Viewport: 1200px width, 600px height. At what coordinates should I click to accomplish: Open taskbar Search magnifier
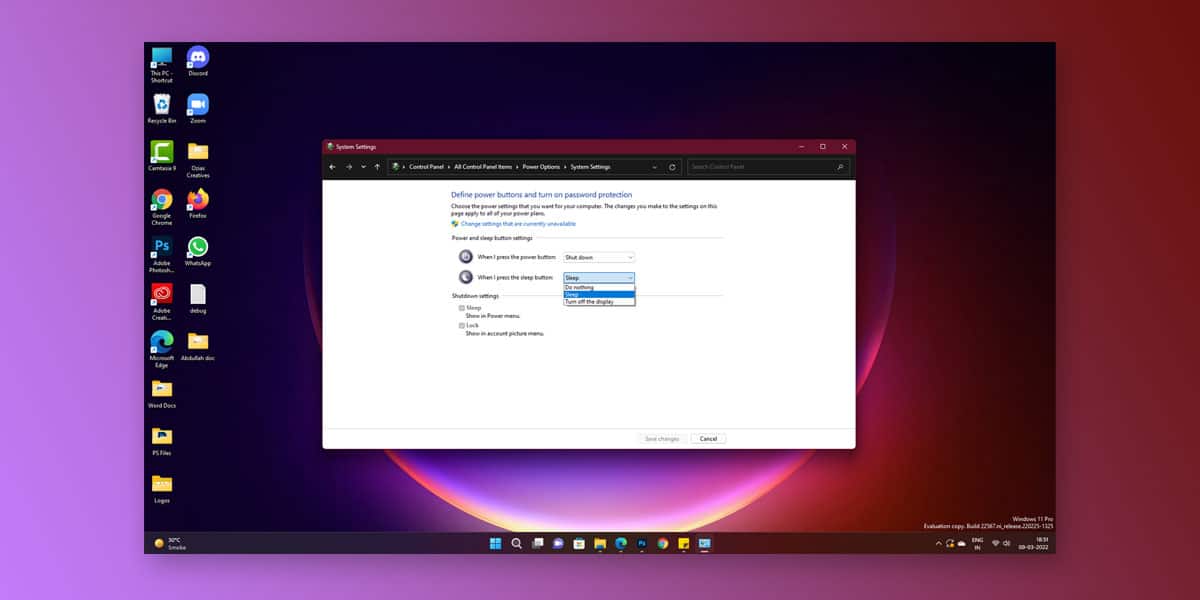pos(516,543)
